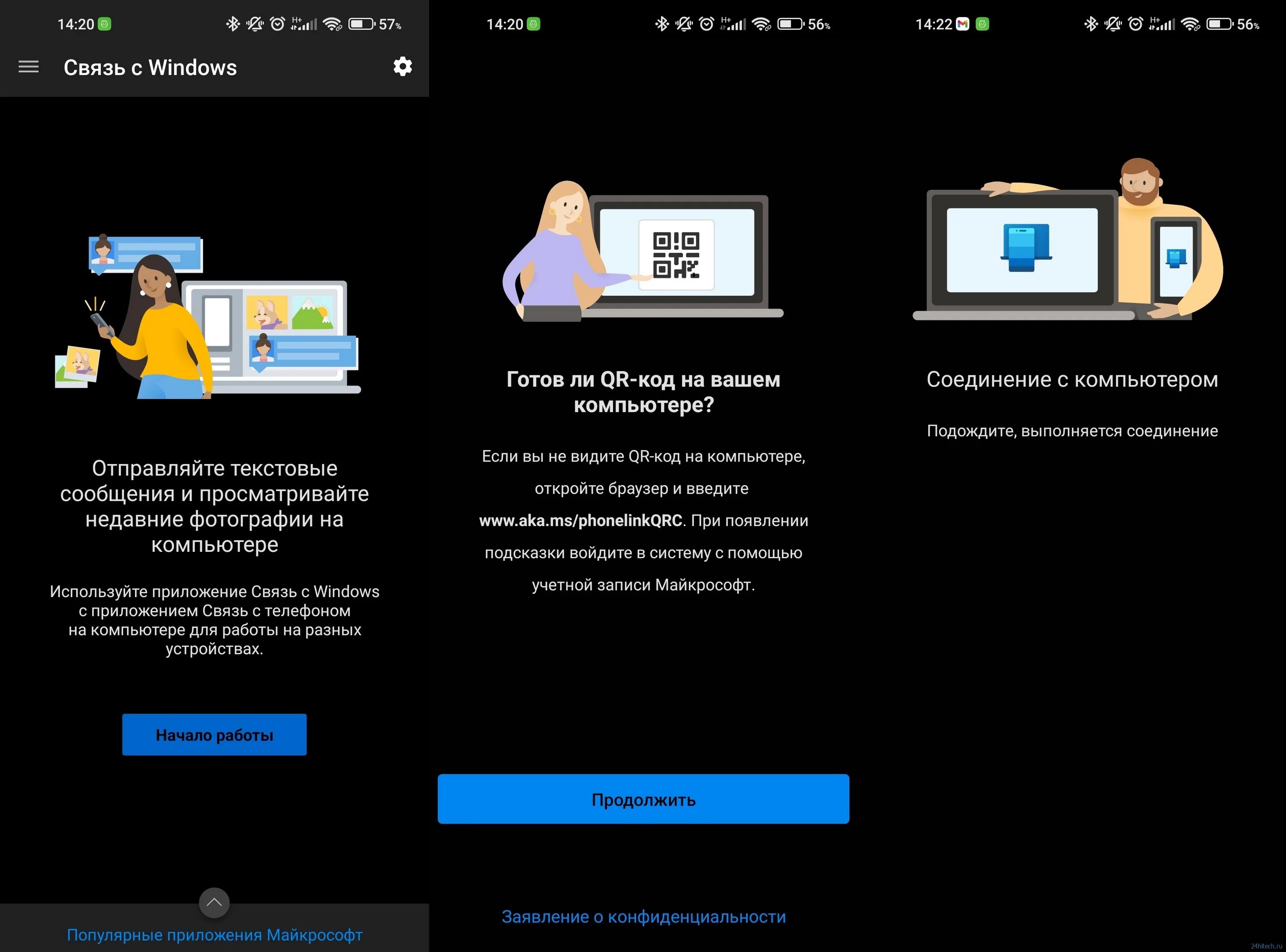Screen dimensions: 1286x952
Task: Tap the laptop-and-phone connecting illustration
Action: 1068,239
